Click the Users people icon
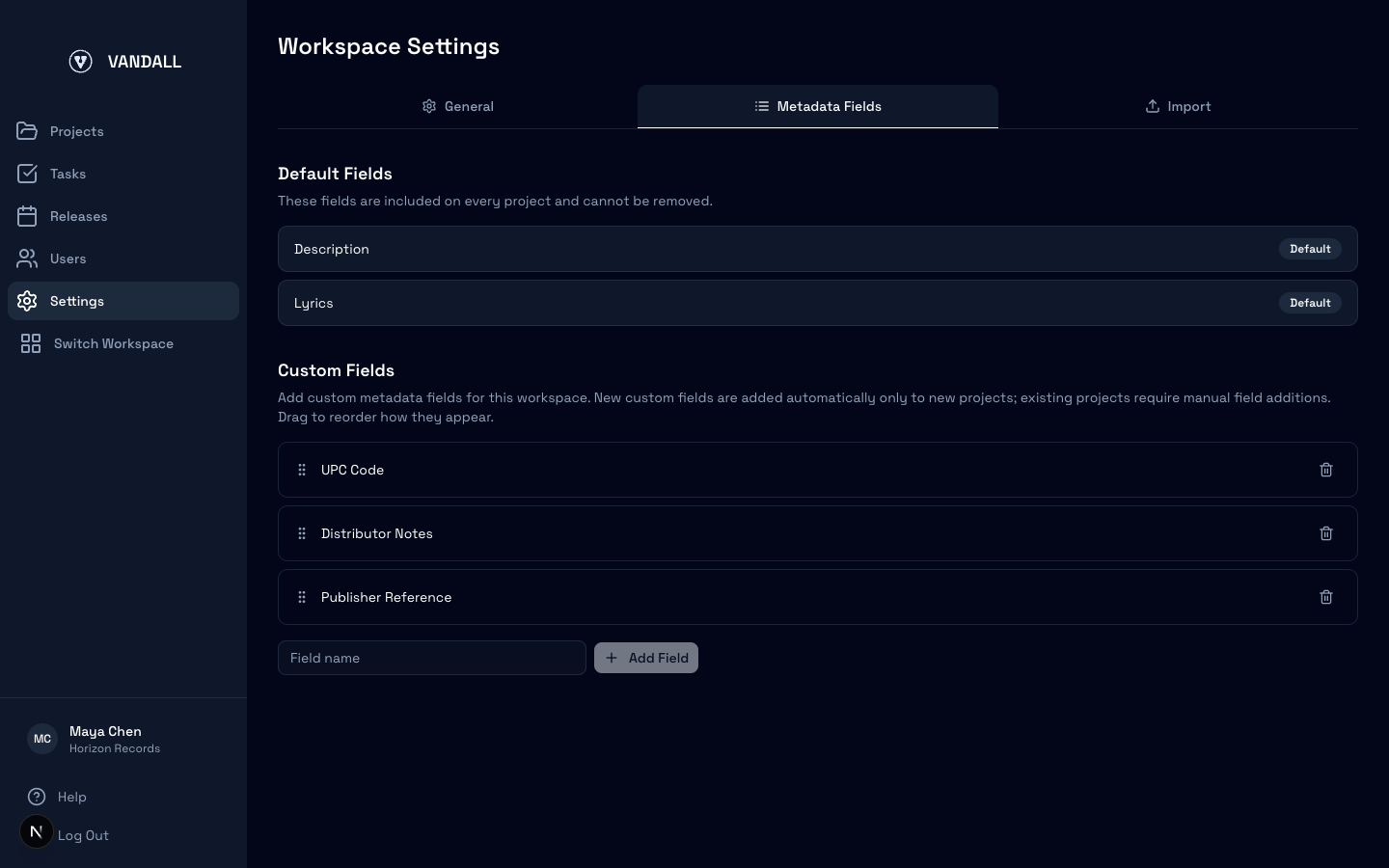1389x868 pixels. [27, 258]
